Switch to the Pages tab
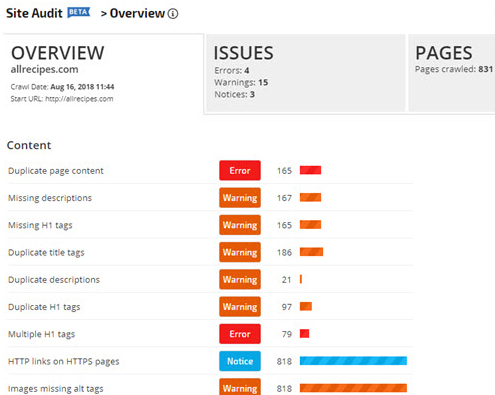 tap(452, 73)
